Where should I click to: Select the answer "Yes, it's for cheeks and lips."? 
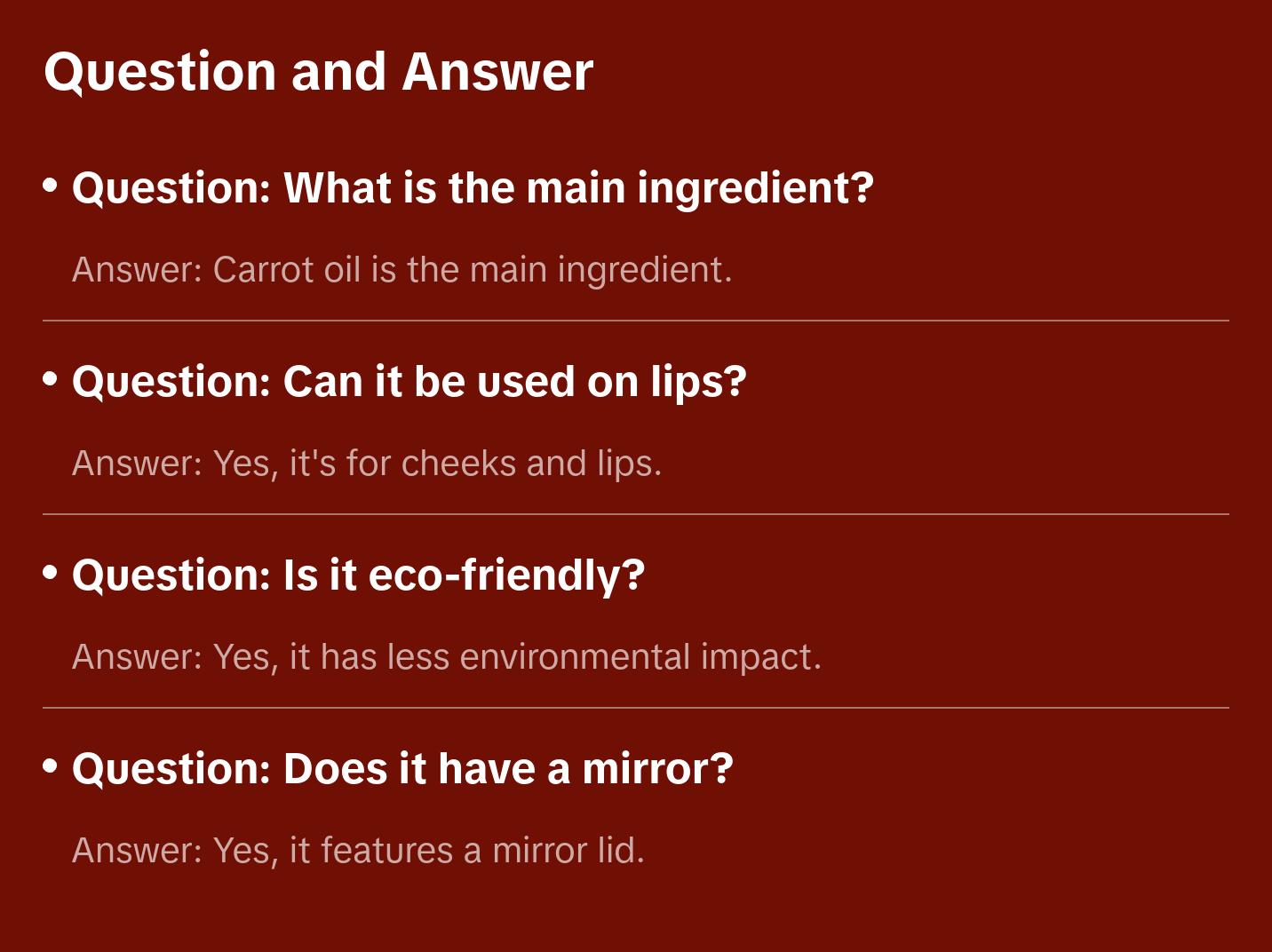point(367,464)
